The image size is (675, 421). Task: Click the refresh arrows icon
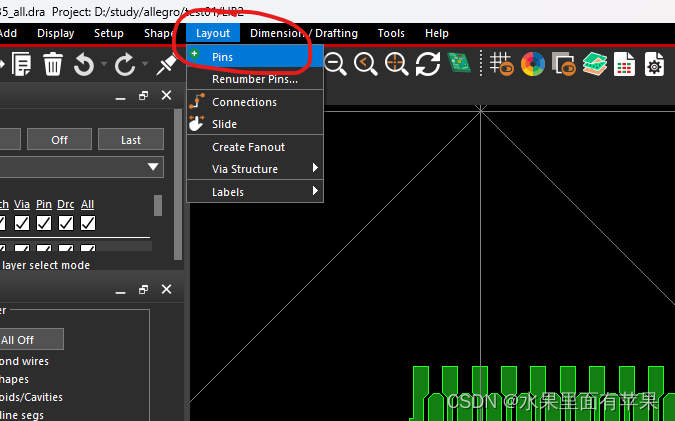[428, 65]
